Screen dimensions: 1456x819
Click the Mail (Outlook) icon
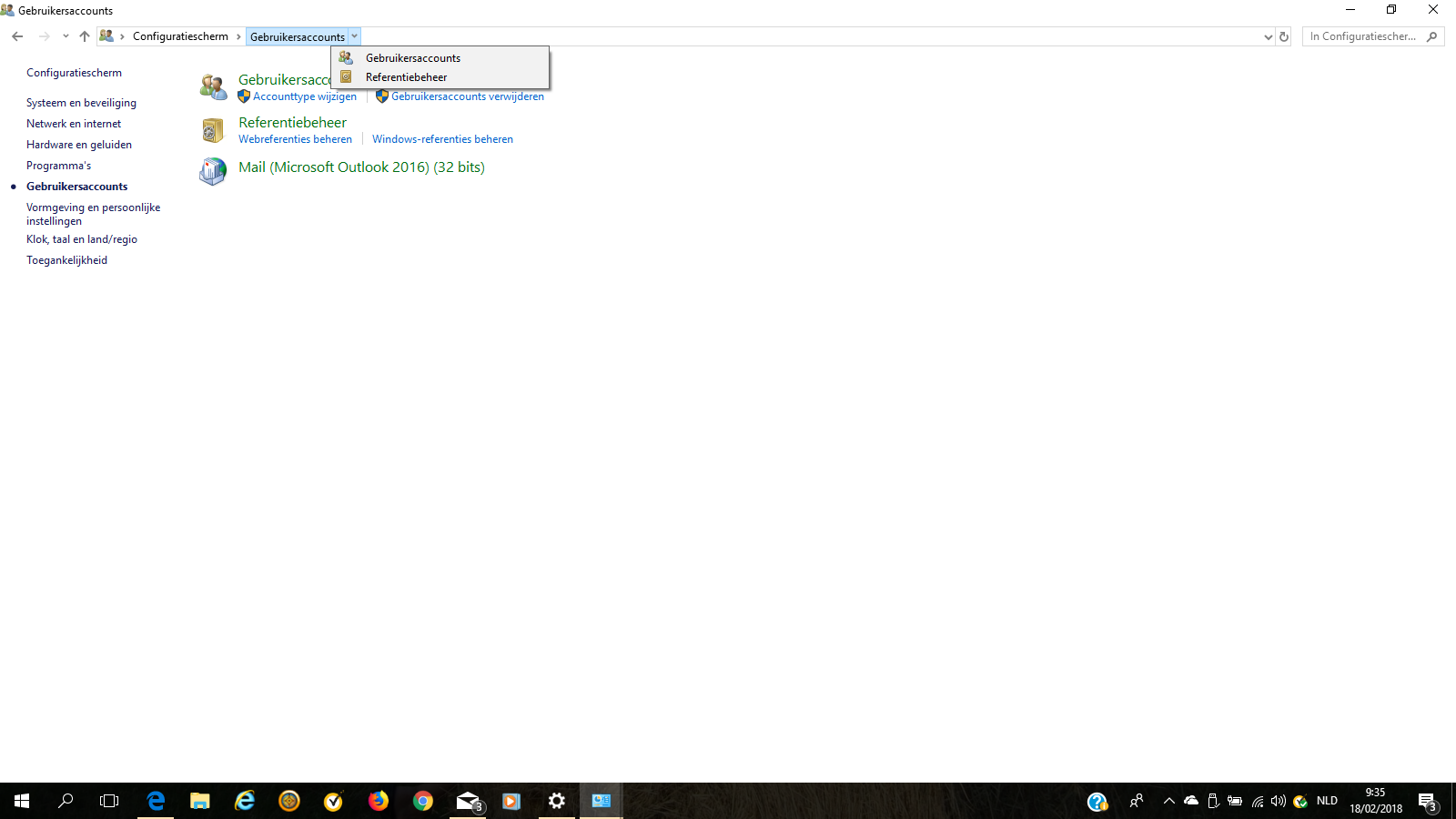[213, 170]
